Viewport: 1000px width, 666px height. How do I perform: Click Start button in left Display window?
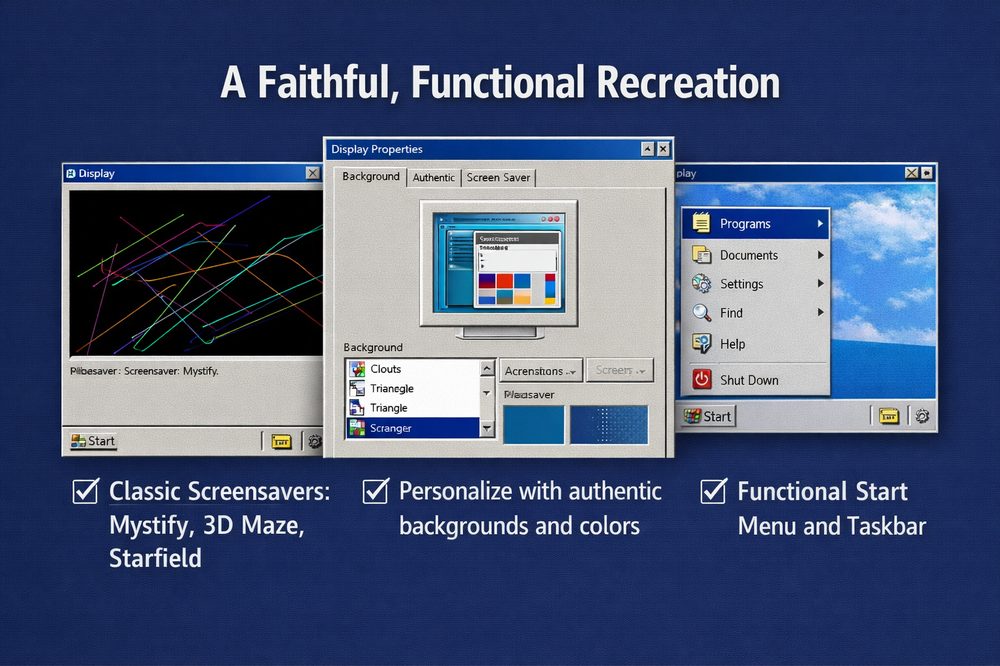(93, 441)
